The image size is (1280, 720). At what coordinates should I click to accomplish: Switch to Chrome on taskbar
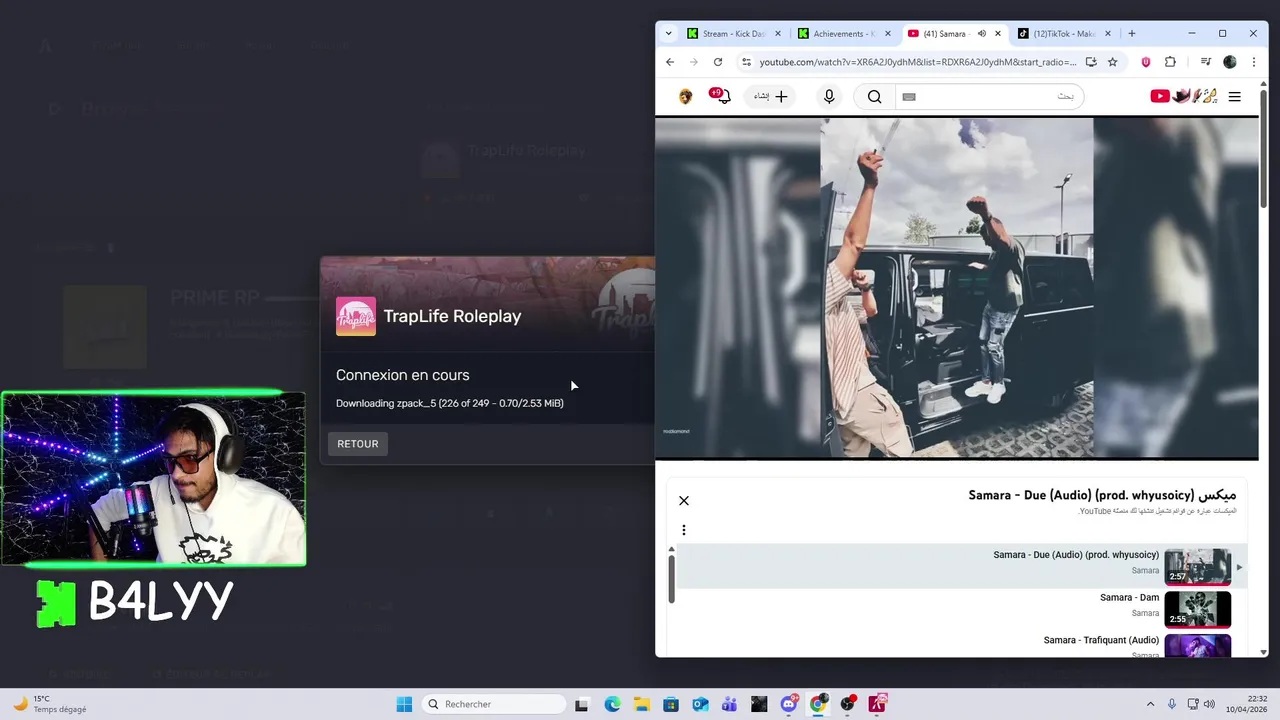[x=818, y=704]
